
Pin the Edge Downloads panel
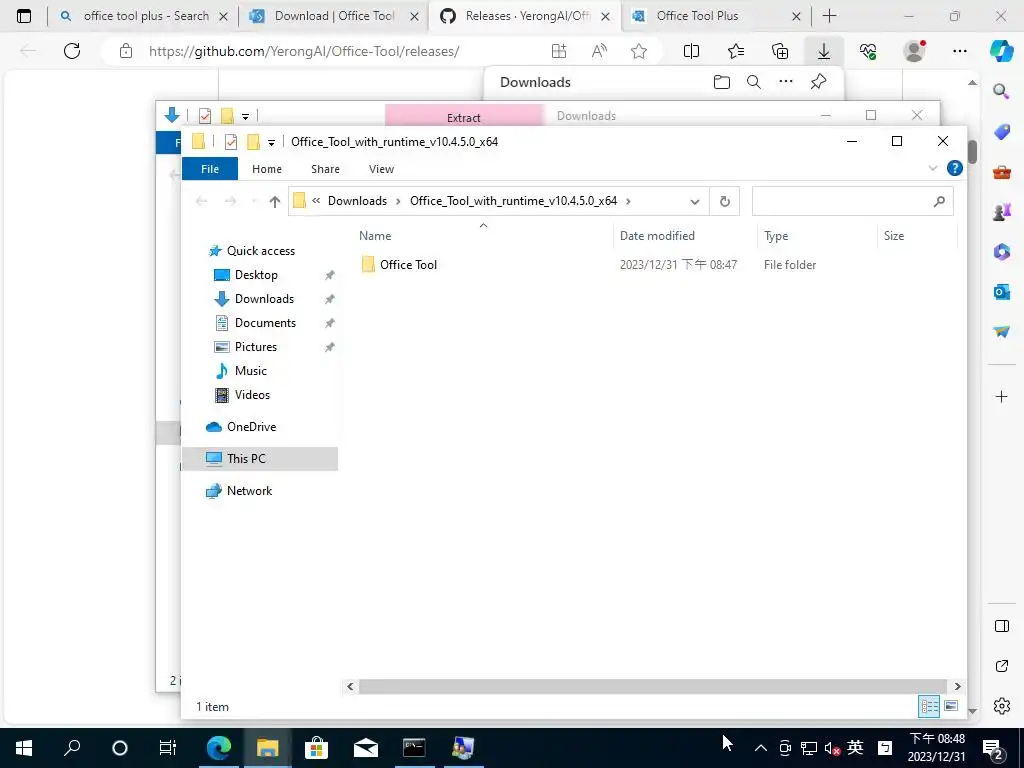click(x=818, y=82)
